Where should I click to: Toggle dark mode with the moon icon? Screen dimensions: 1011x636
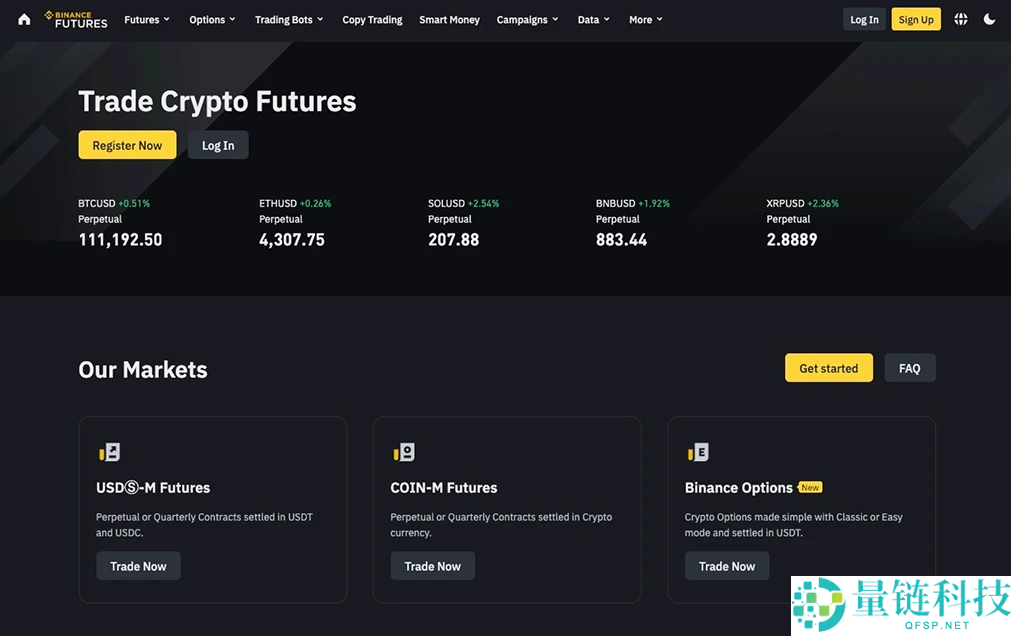pyautogui.click(x=989, y=19)
